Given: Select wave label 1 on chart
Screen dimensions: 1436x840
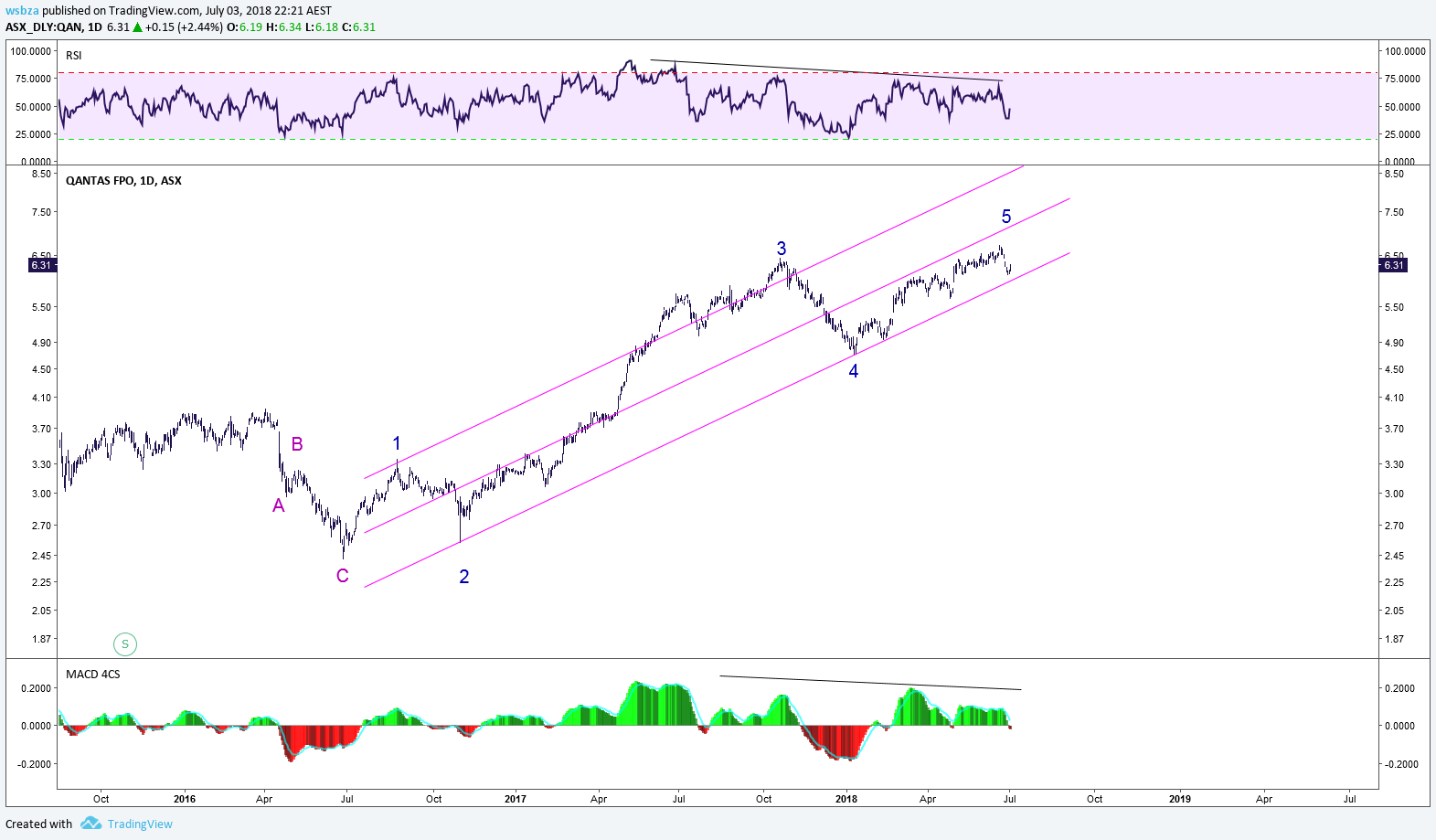Looking at the screenshot, I should (397, 443).
